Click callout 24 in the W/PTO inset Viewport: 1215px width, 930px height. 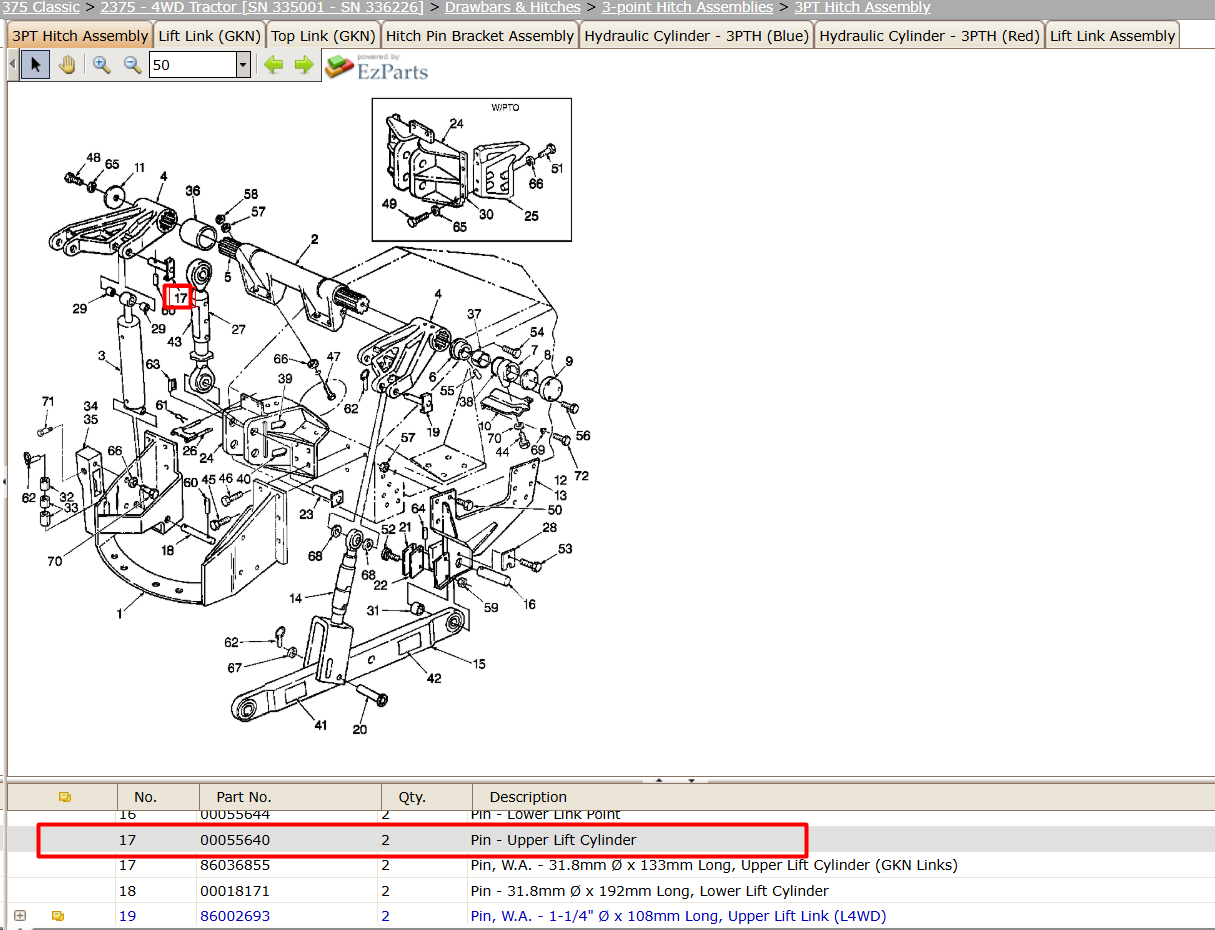(x=456, y=124)
